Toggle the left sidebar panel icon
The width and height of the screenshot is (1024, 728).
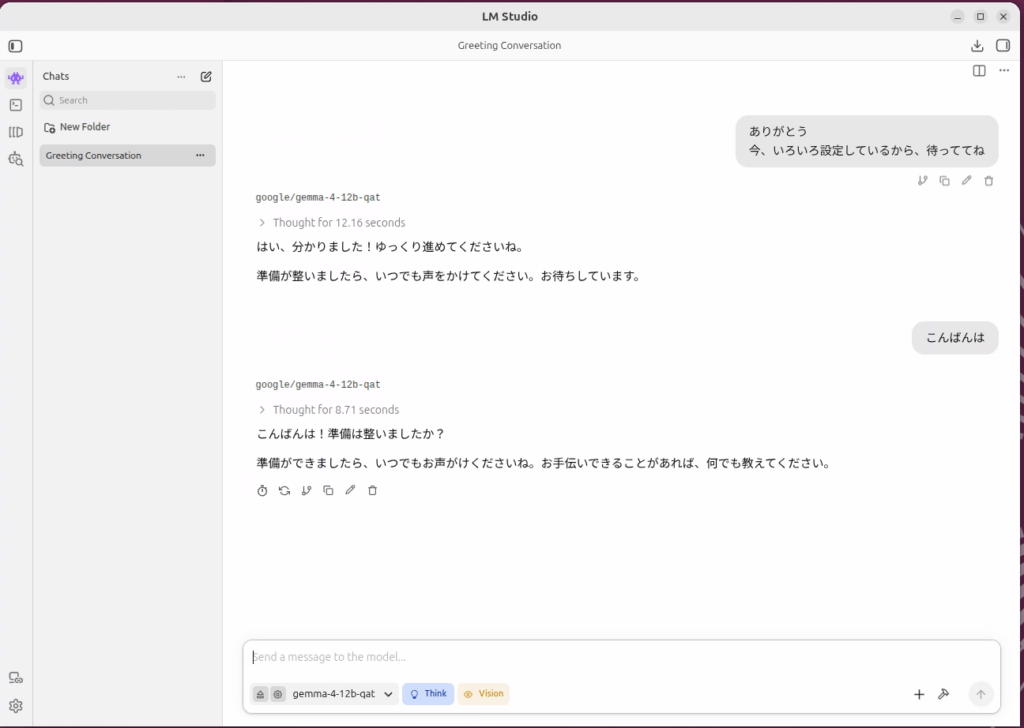point(16,46)
